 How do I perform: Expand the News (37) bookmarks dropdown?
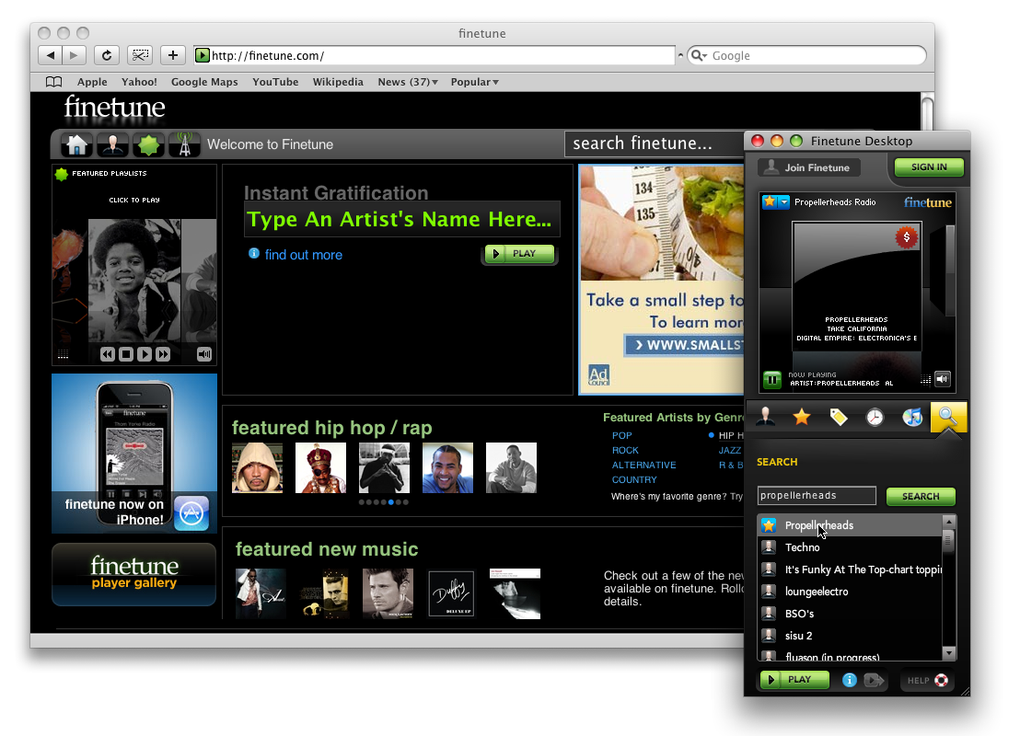[408, 82]
